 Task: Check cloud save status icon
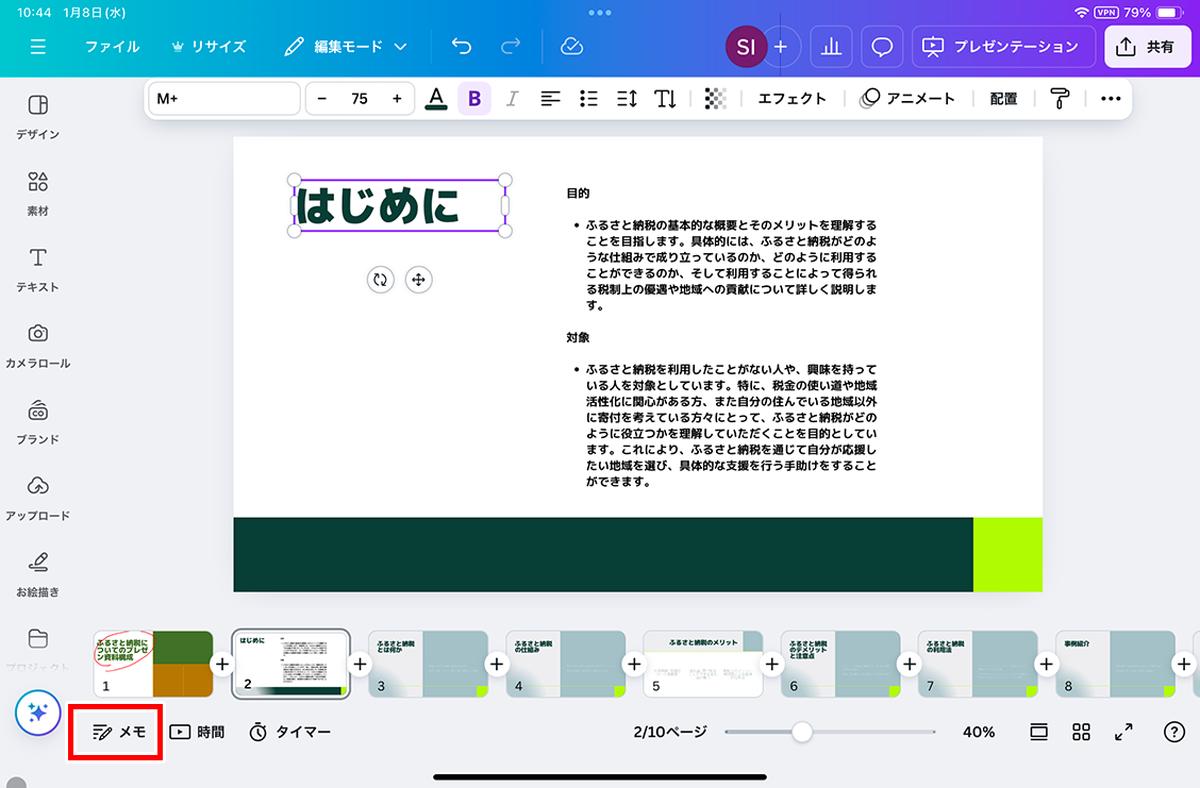click(572, 47)
